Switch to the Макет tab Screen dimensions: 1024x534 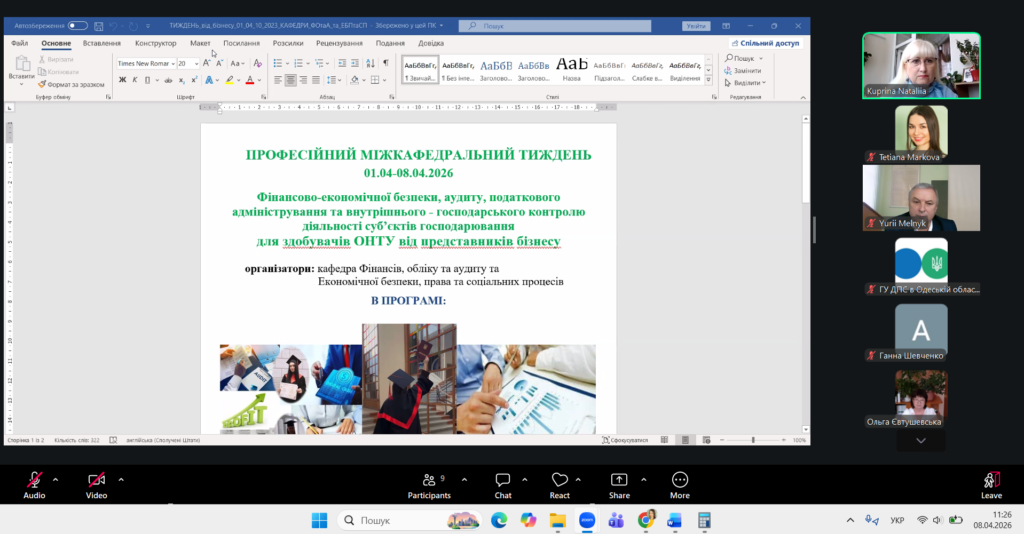[200, 43]
